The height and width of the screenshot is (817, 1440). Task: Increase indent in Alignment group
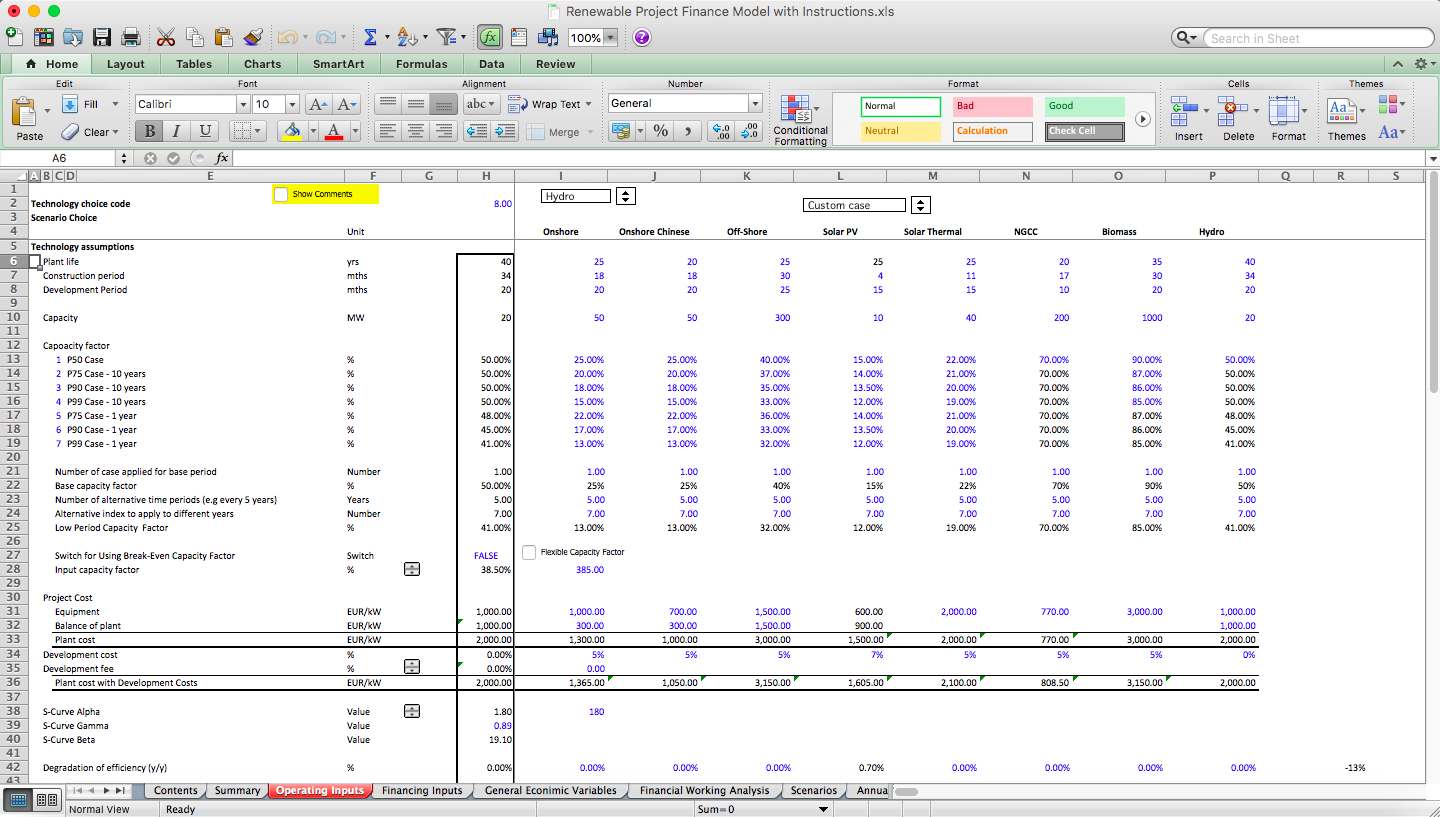[506, 131]
